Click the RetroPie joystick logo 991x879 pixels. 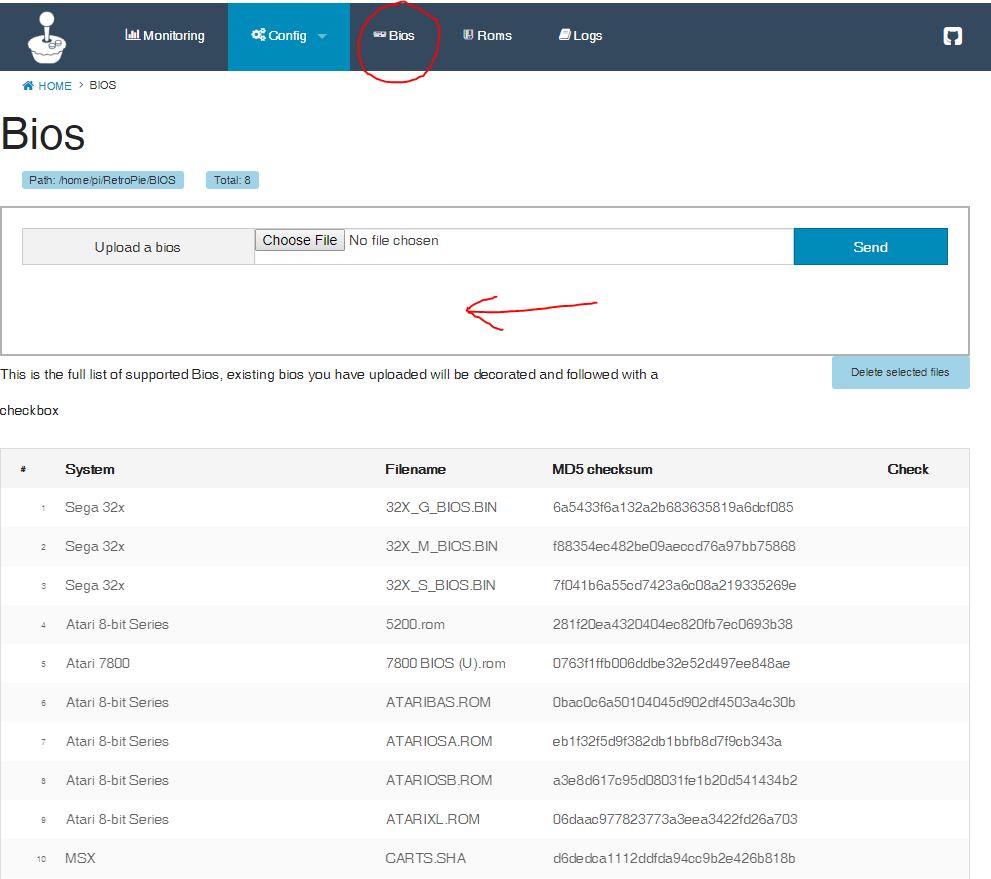pos(44,35)
